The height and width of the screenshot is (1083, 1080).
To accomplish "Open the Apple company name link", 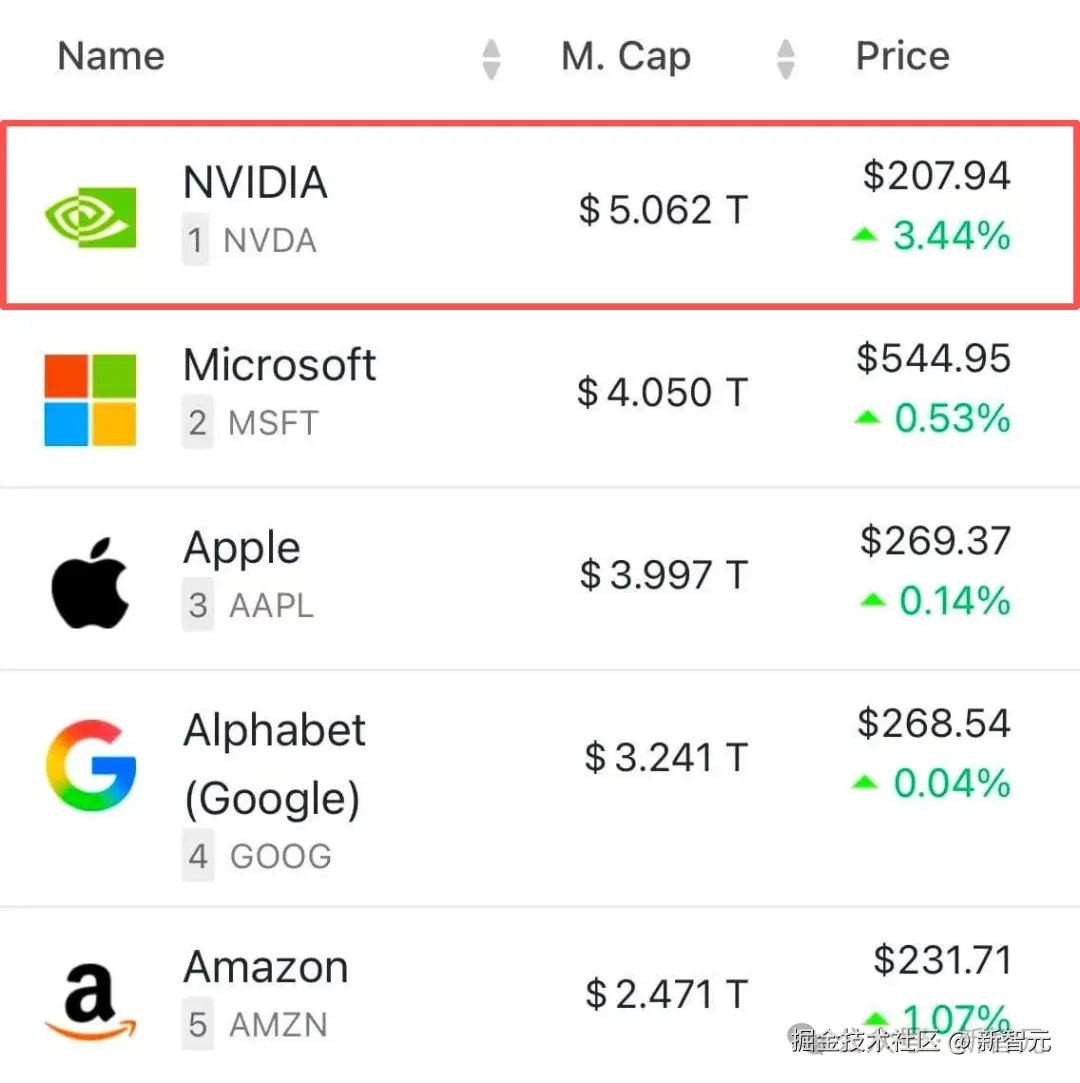I will 242,548.
